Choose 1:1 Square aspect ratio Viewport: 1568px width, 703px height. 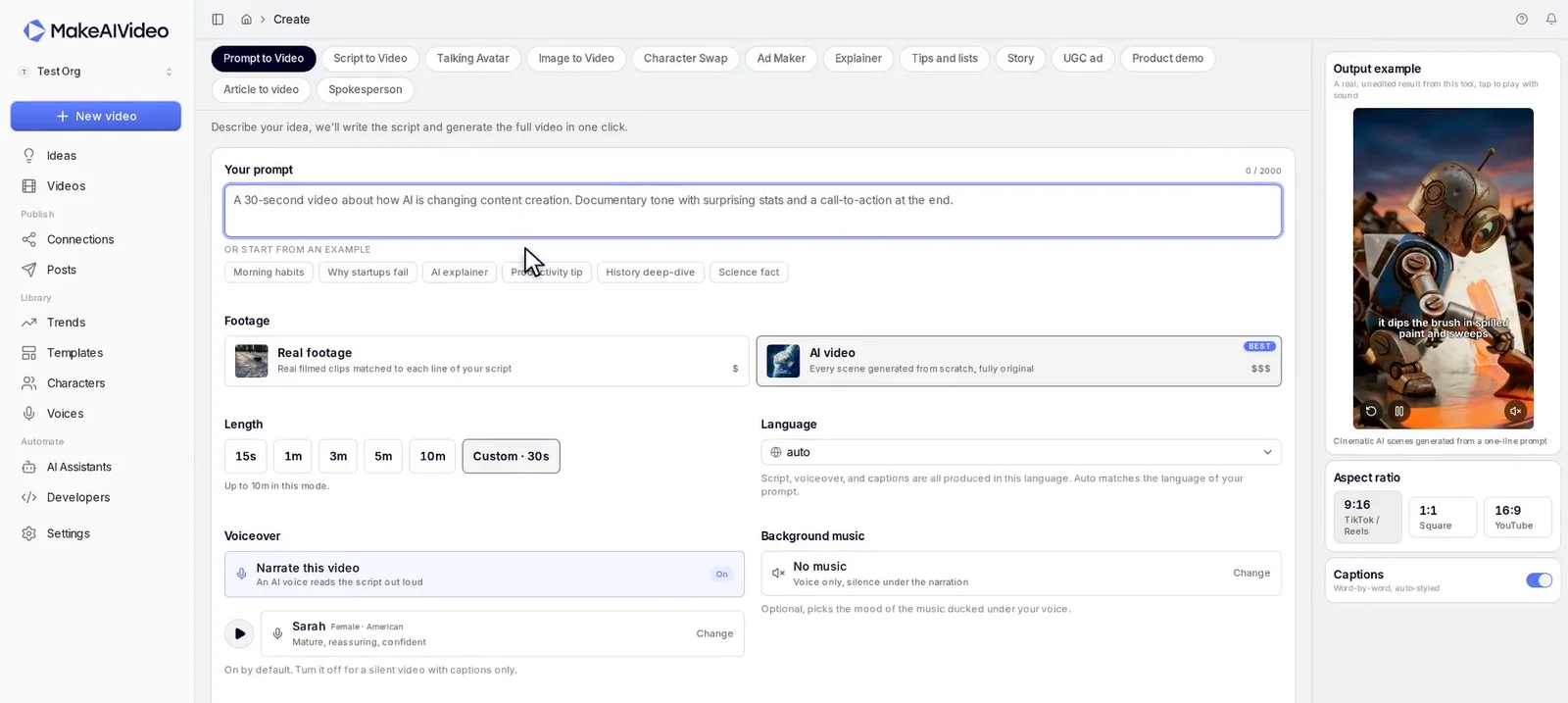1443,517
